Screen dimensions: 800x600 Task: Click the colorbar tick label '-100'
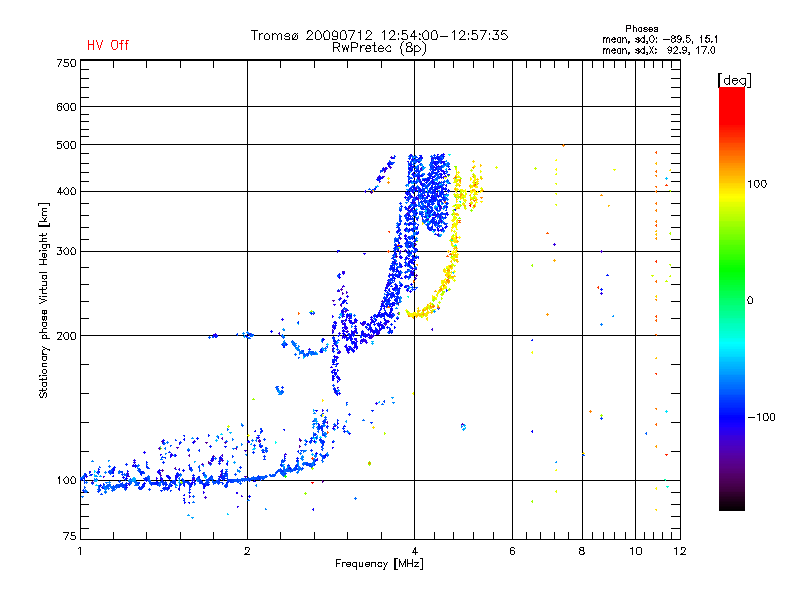coord(761,417)
